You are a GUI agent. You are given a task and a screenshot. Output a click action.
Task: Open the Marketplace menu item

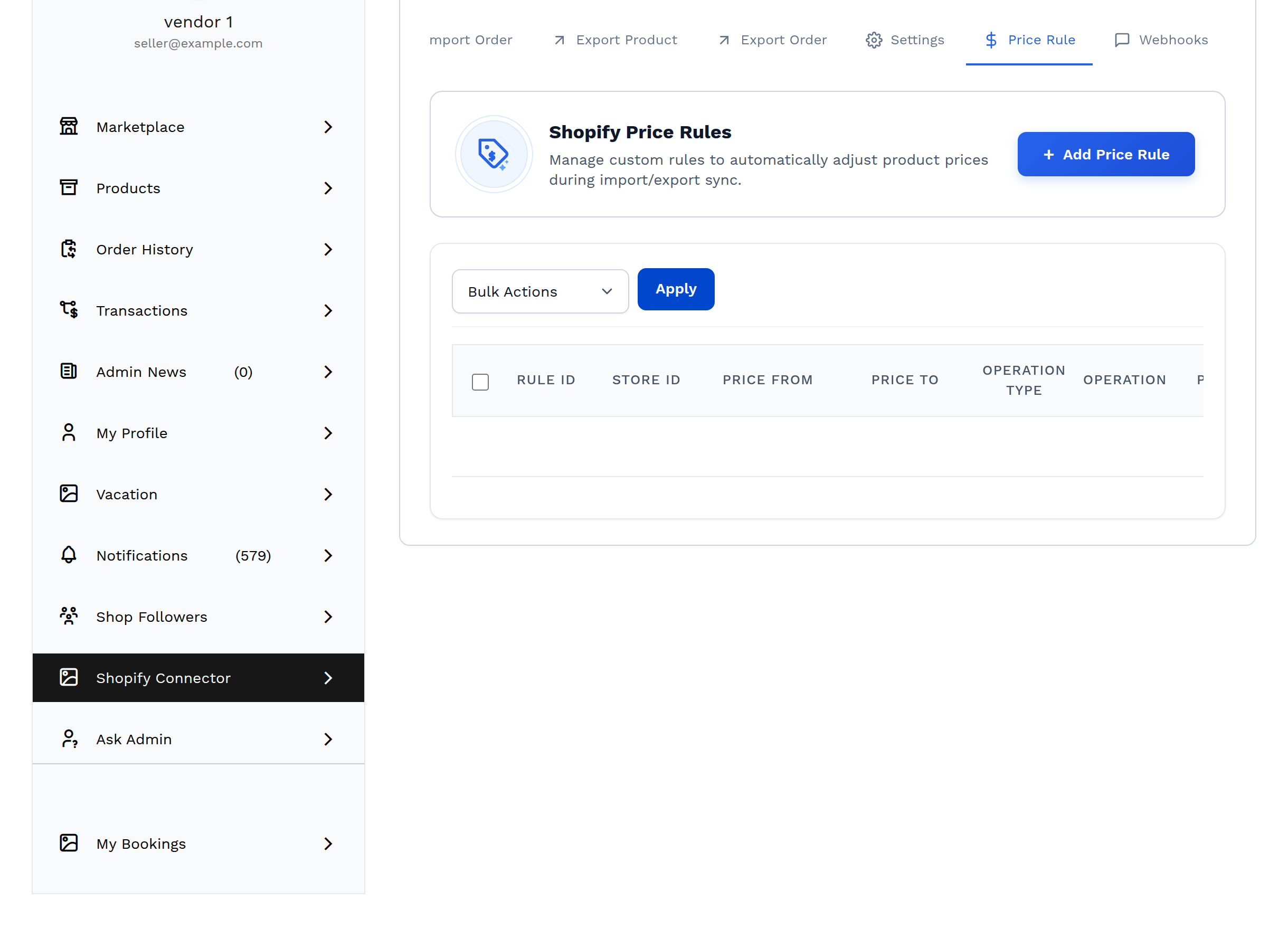point(199,127)
